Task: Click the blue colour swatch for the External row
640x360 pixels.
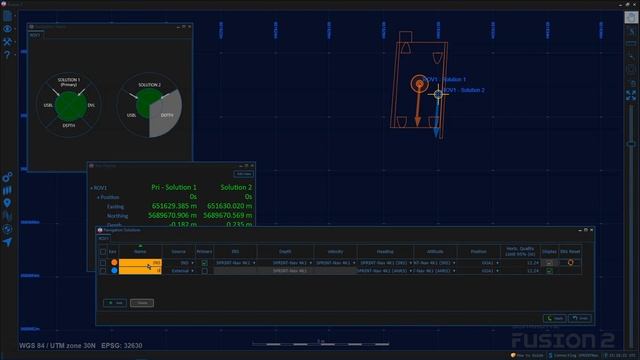Action: pos(114,270)
